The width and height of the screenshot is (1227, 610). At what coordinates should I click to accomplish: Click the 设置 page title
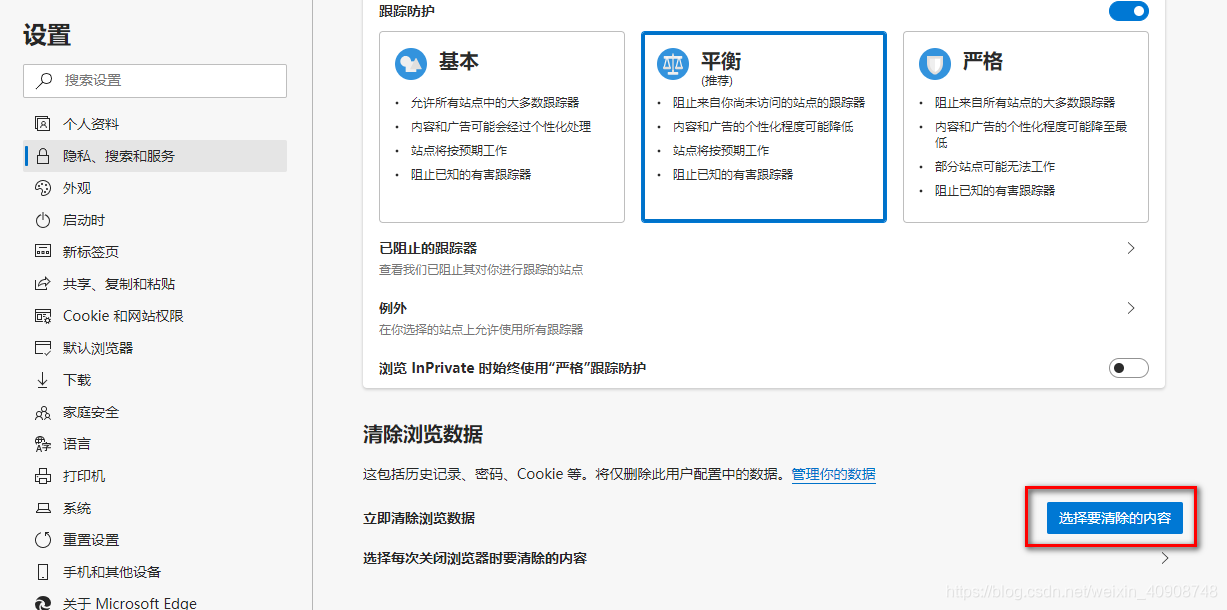pos(47,35)
